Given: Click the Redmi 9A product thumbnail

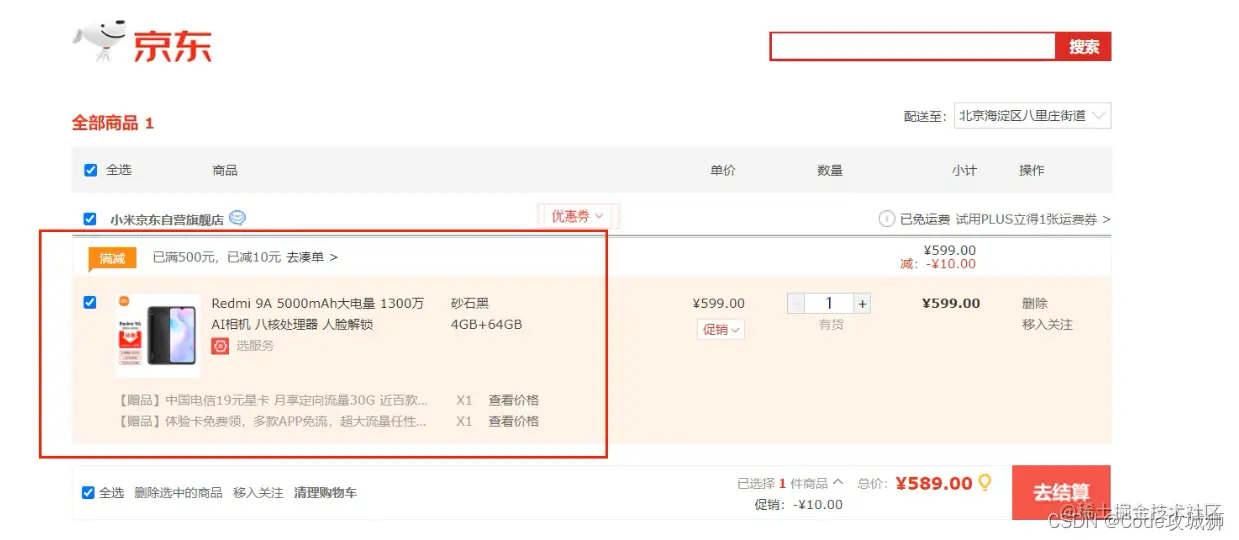Looking at the screenshot, I should pos(158,335).
